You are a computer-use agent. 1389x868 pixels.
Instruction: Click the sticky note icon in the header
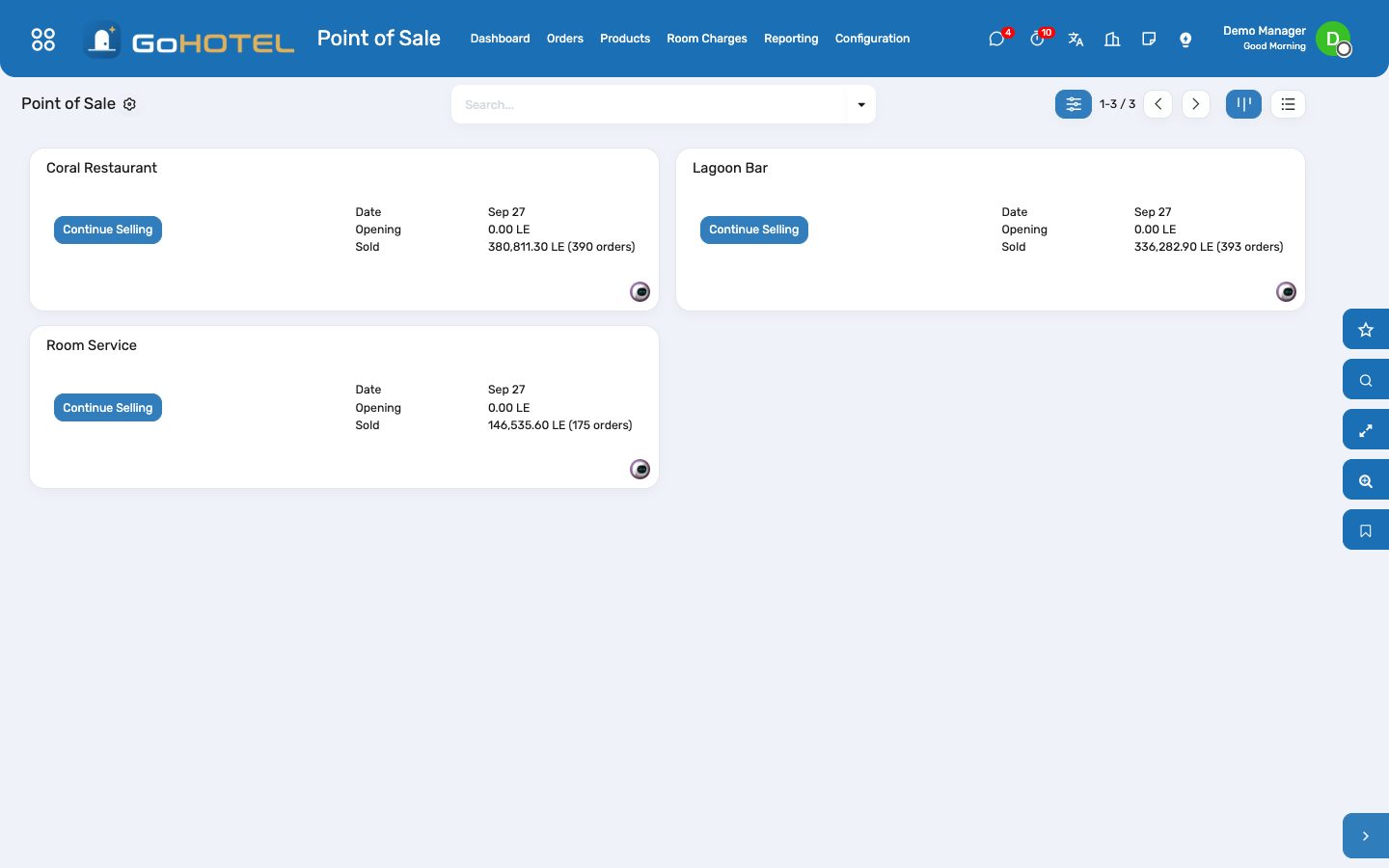(x=1149, y=39)
